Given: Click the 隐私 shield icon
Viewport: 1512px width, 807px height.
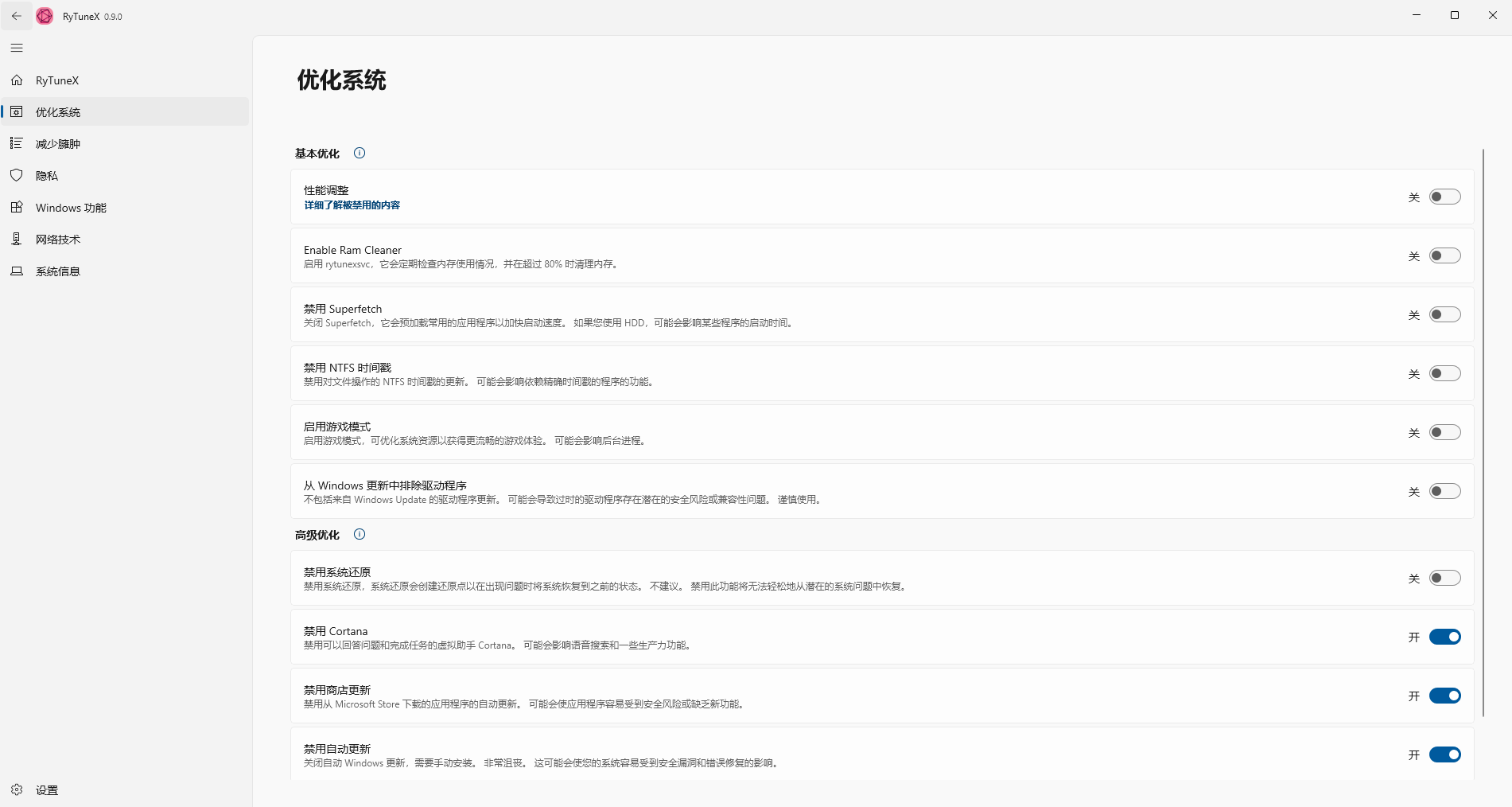Looking at the screenshot, I should (x=17, y=175).
